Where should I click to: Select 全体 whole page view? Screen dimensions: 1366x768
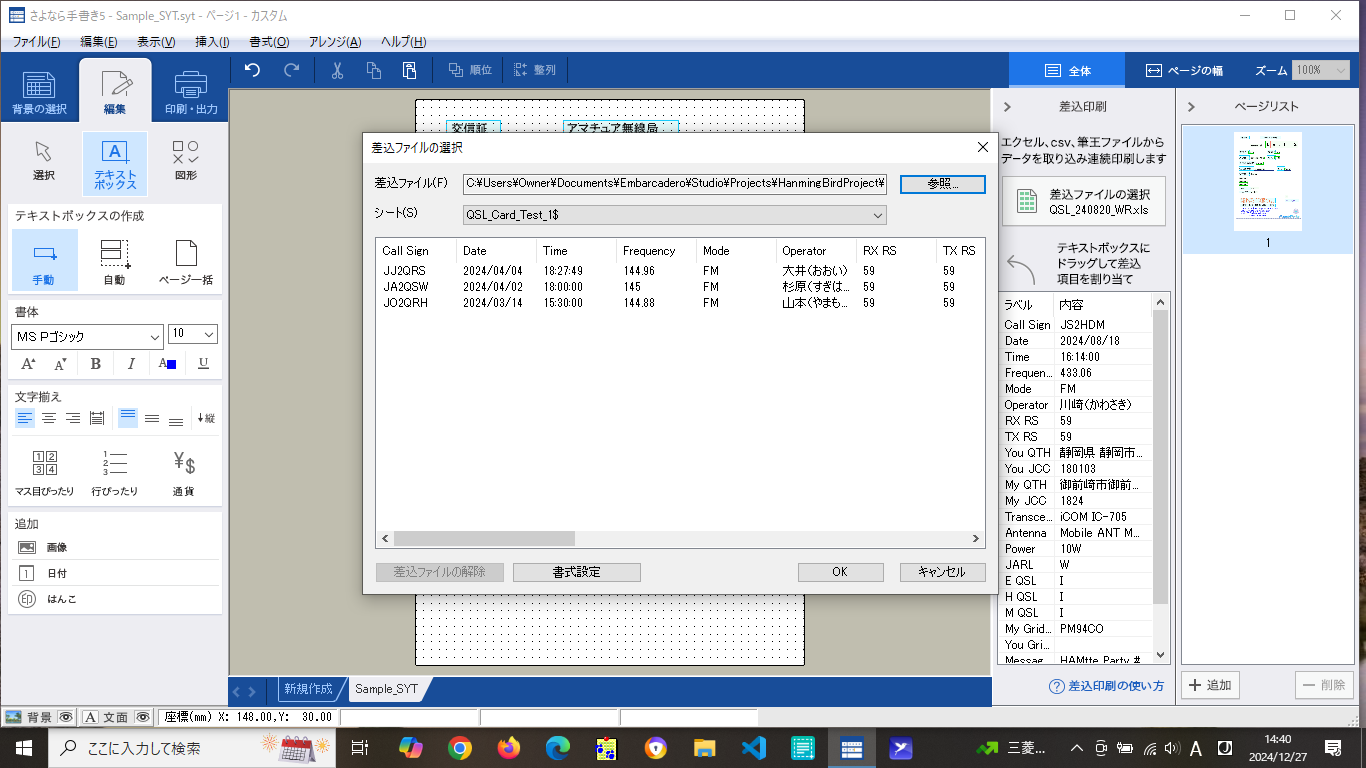1067,71
